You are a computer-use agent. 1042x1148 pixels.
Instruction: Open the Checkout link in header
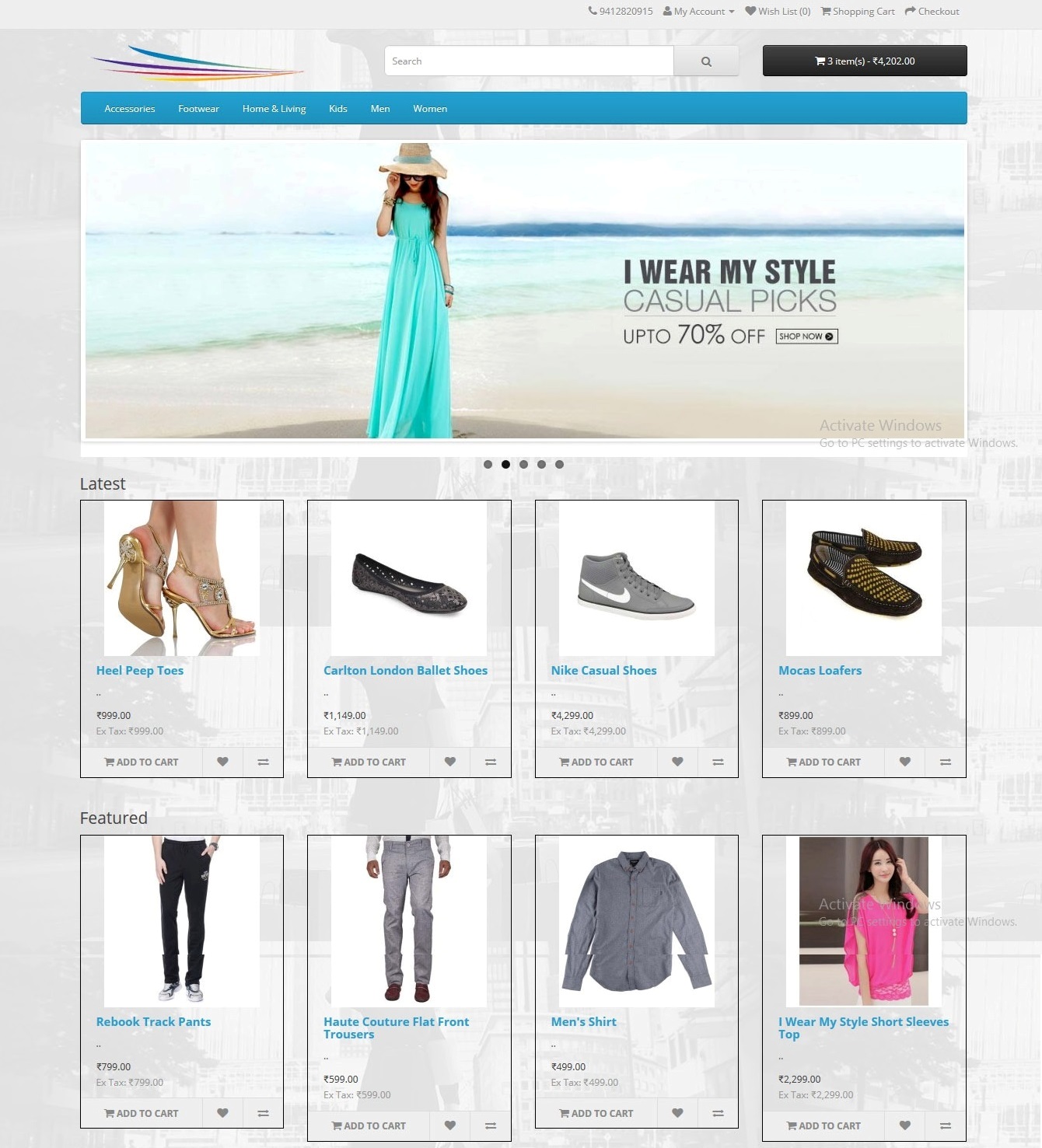point(932,12)
